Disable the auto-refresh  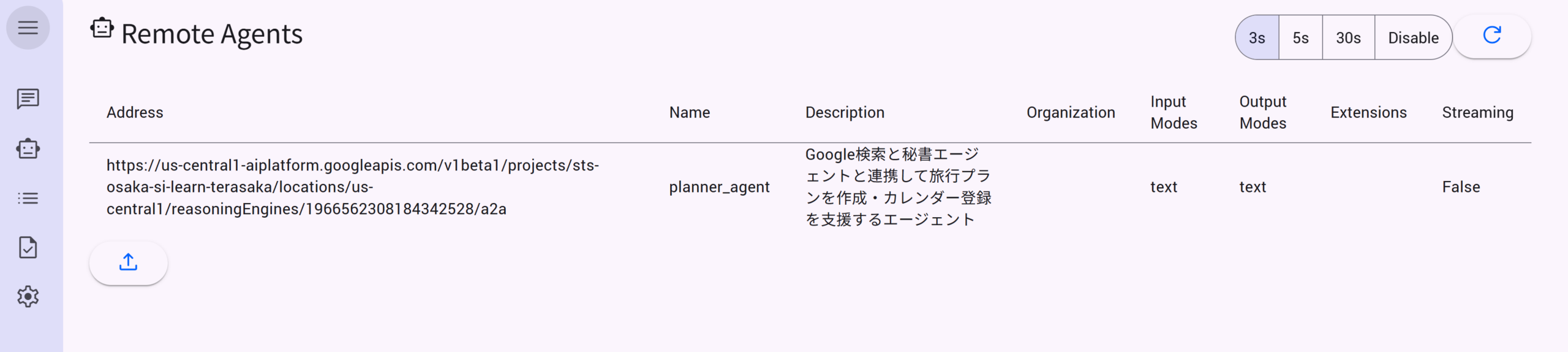(1413, 38)
